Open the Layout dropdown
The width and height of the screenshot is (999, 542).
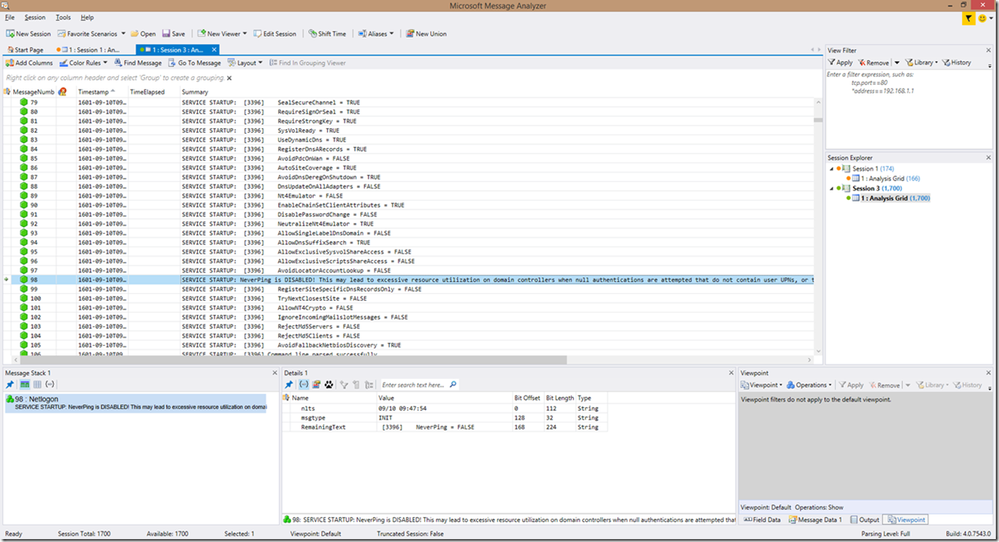pos(245,63)
